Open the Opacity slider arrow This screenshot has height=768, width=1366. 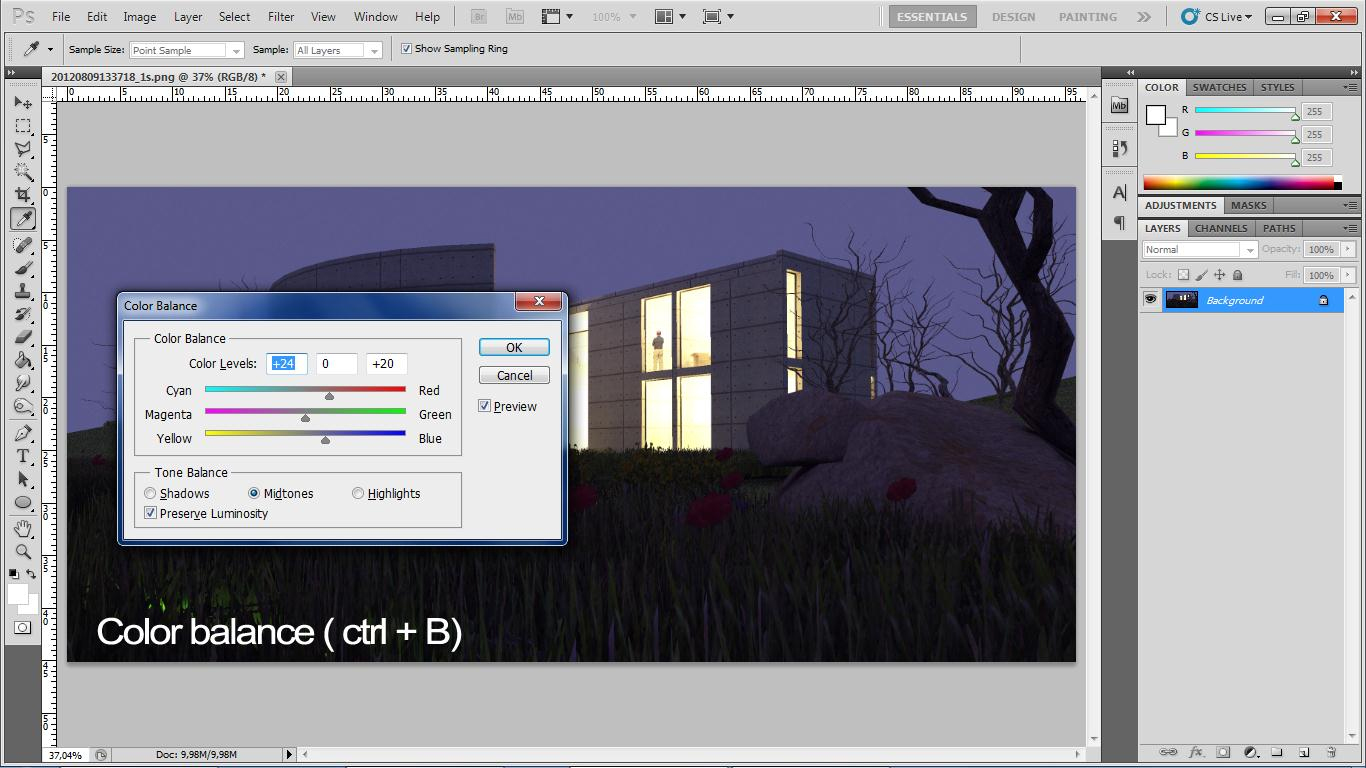[1347, 249]
